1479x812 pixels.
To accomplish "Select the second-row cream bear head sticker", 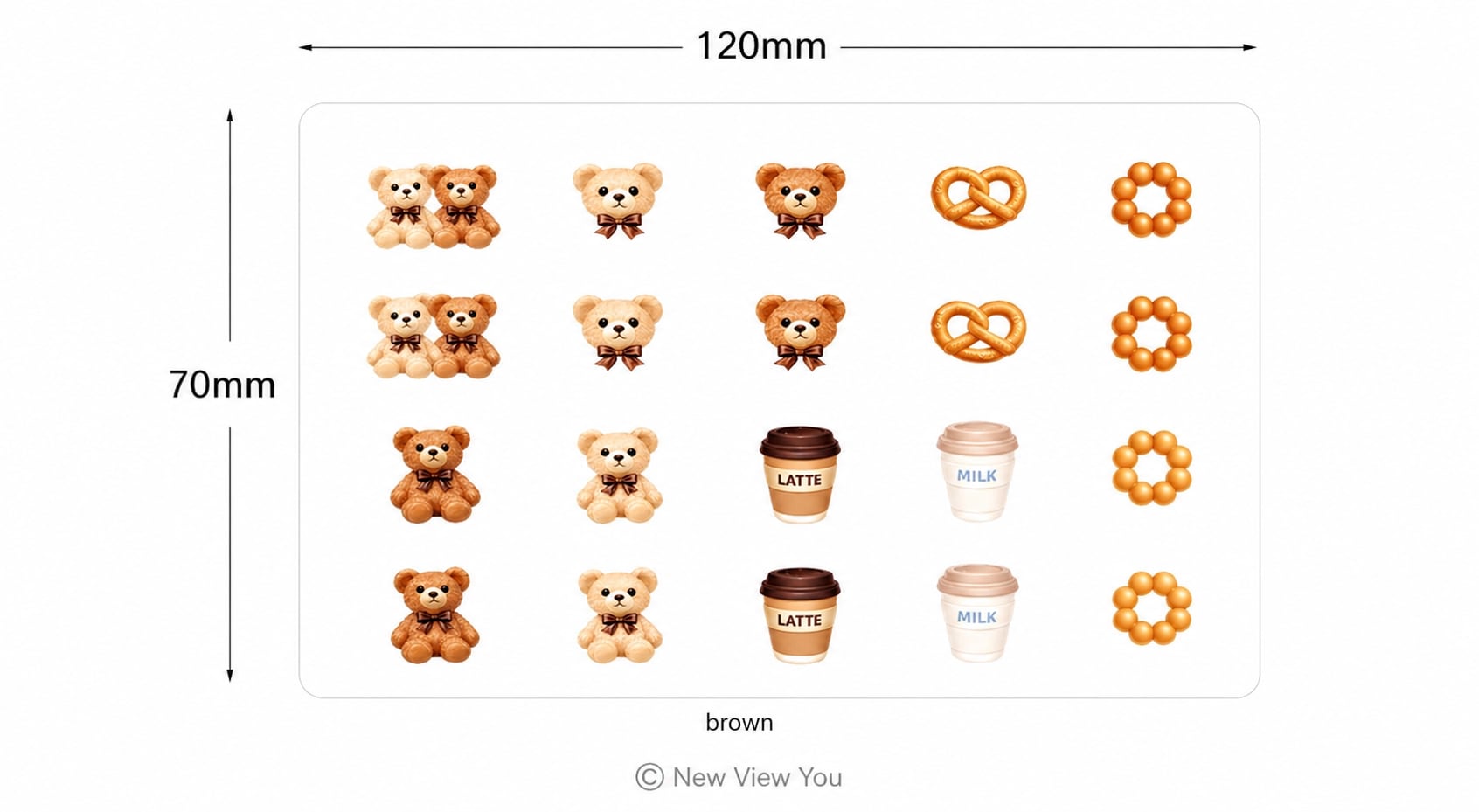I will [618, 332].
